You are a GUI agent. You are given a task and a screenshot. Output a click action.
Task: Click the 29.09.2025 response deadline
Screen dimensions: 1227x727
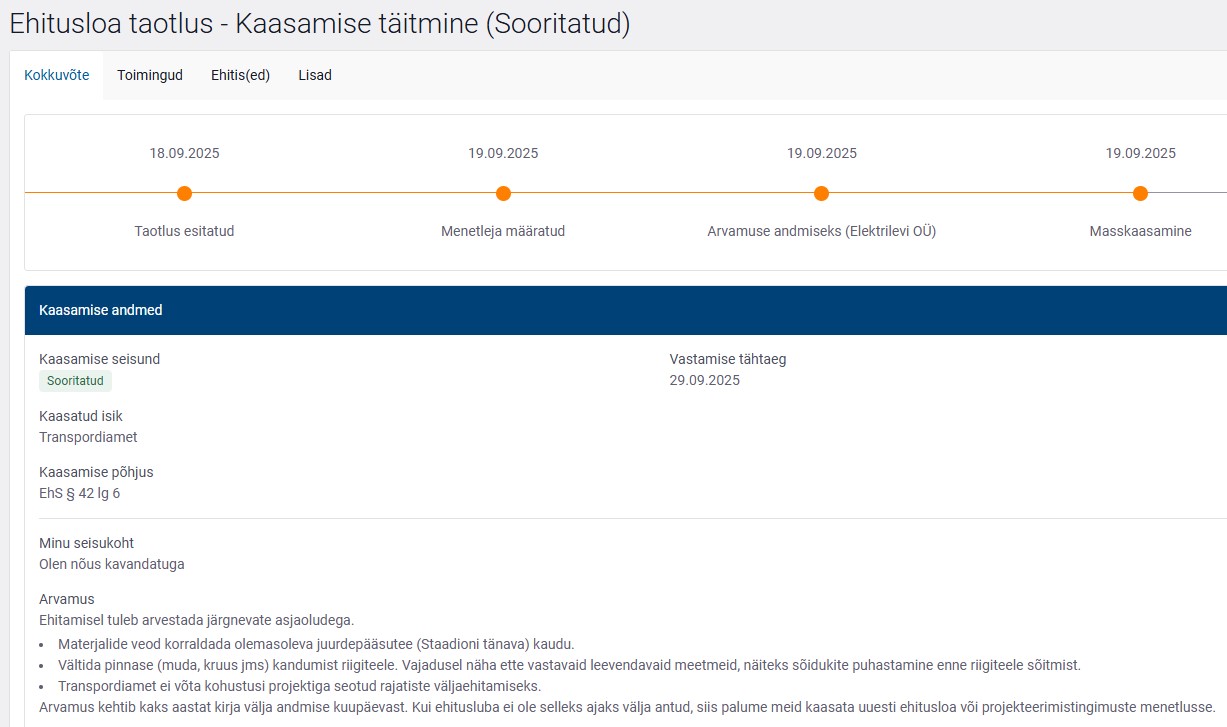704,380
